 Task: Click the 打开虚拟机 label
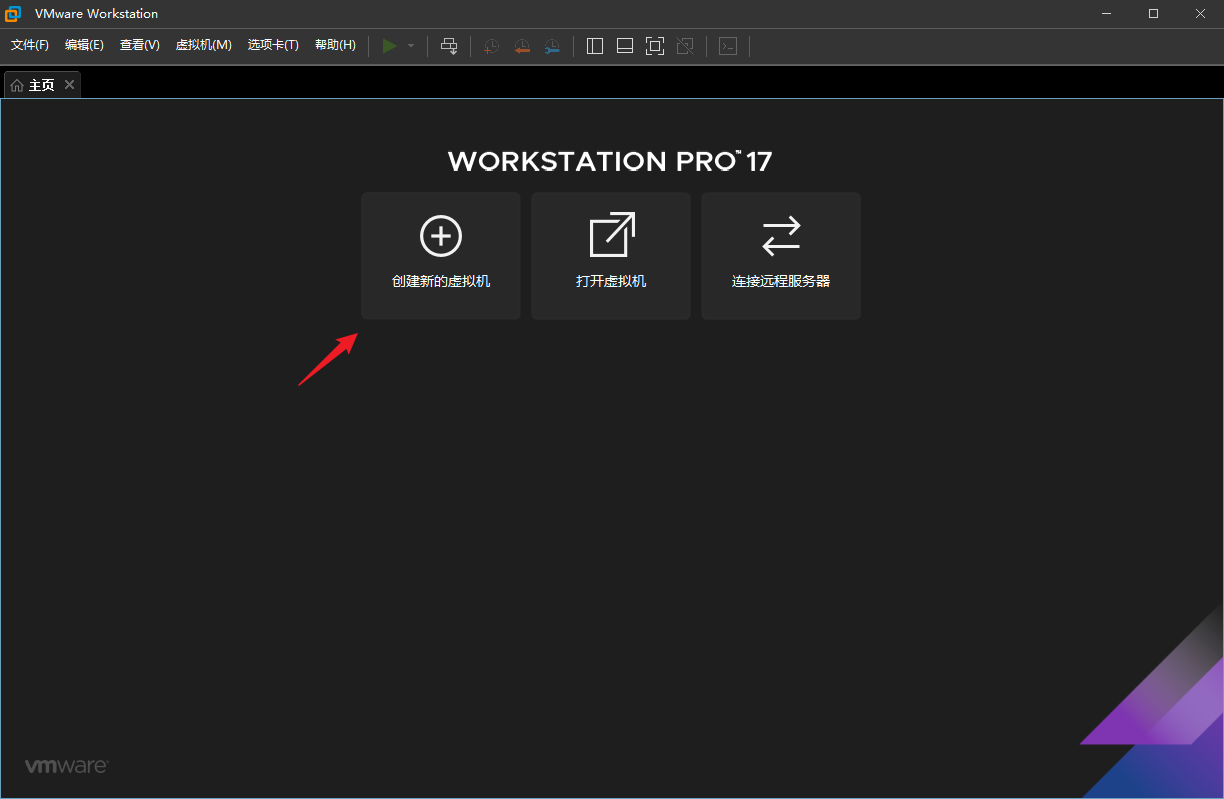click(611, 282)
